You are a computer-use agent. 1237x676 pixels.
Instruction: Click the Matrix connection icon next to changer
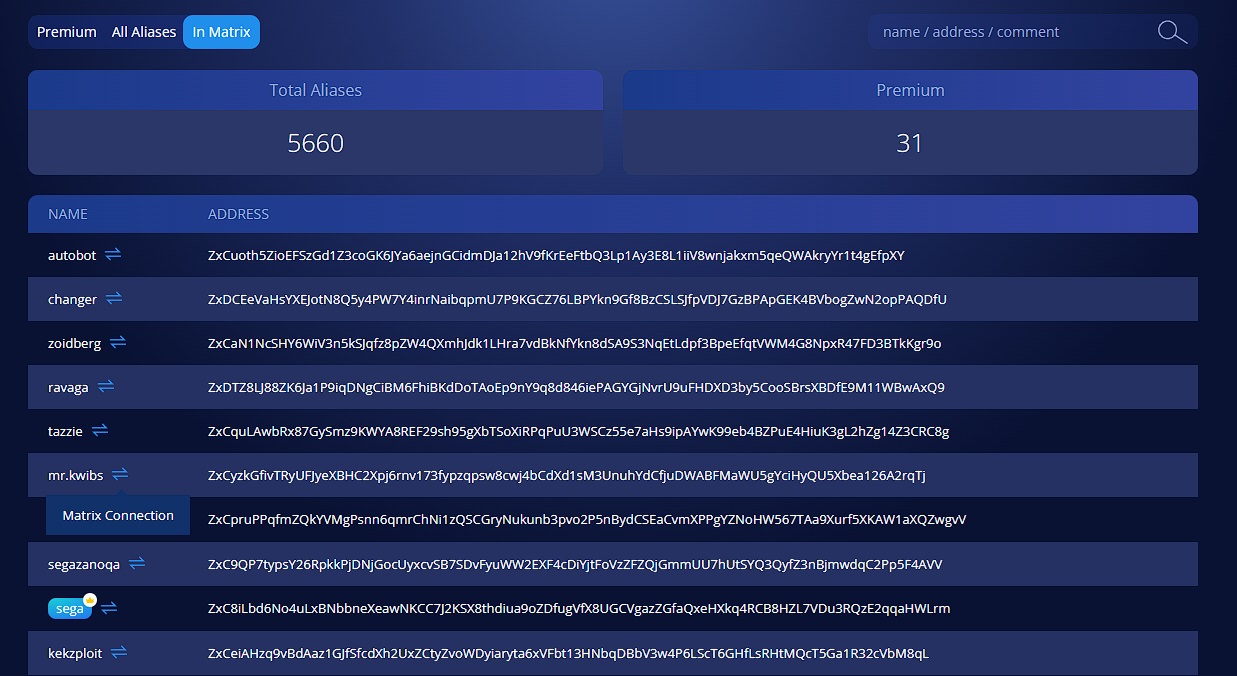pyautogui.click(x=114, y=299)
